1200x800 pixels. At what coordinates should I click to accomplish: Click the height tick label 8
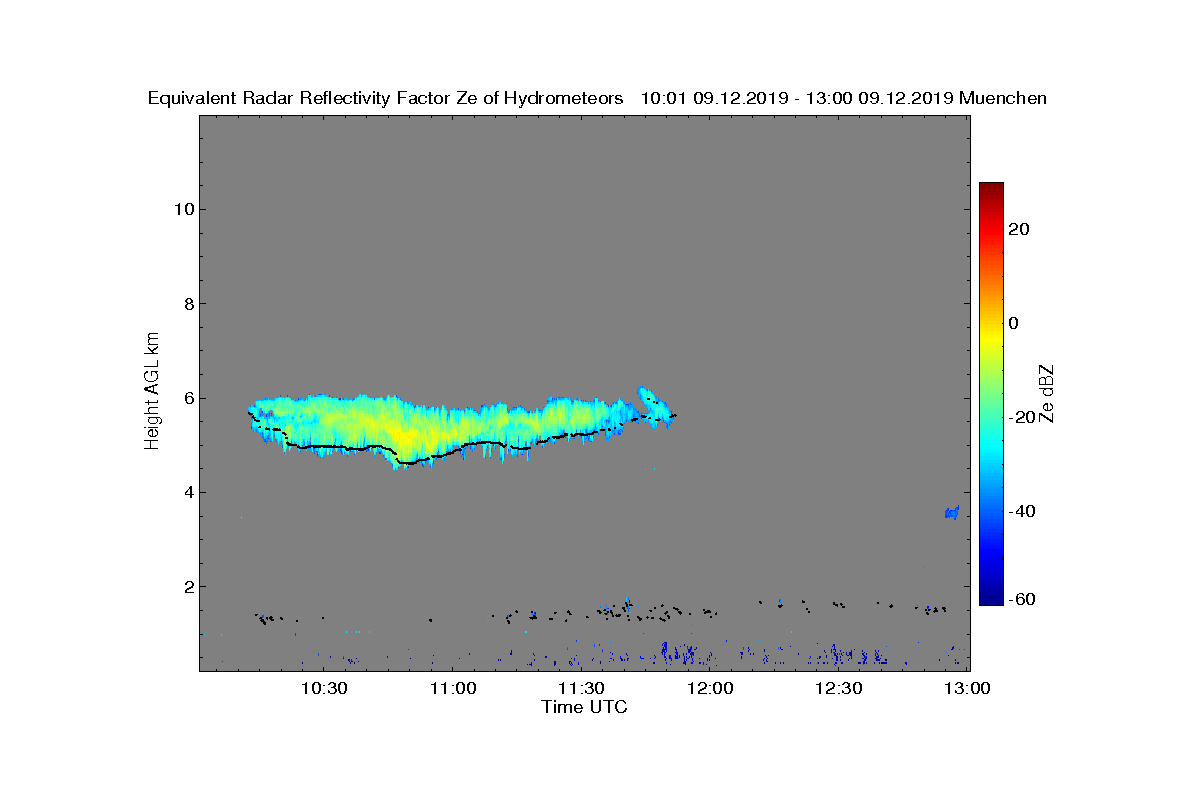pos(187,303)
